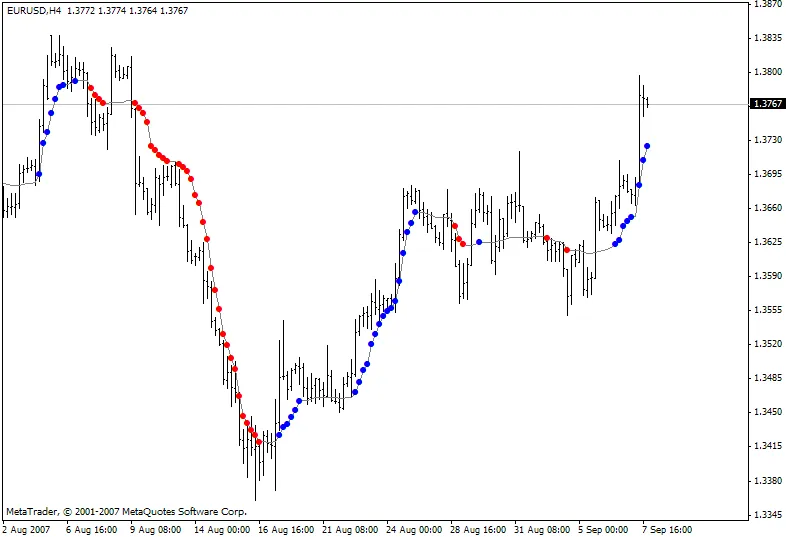
Task: Select the 6 Aug 16:00 time label
Action: (92, 529)
